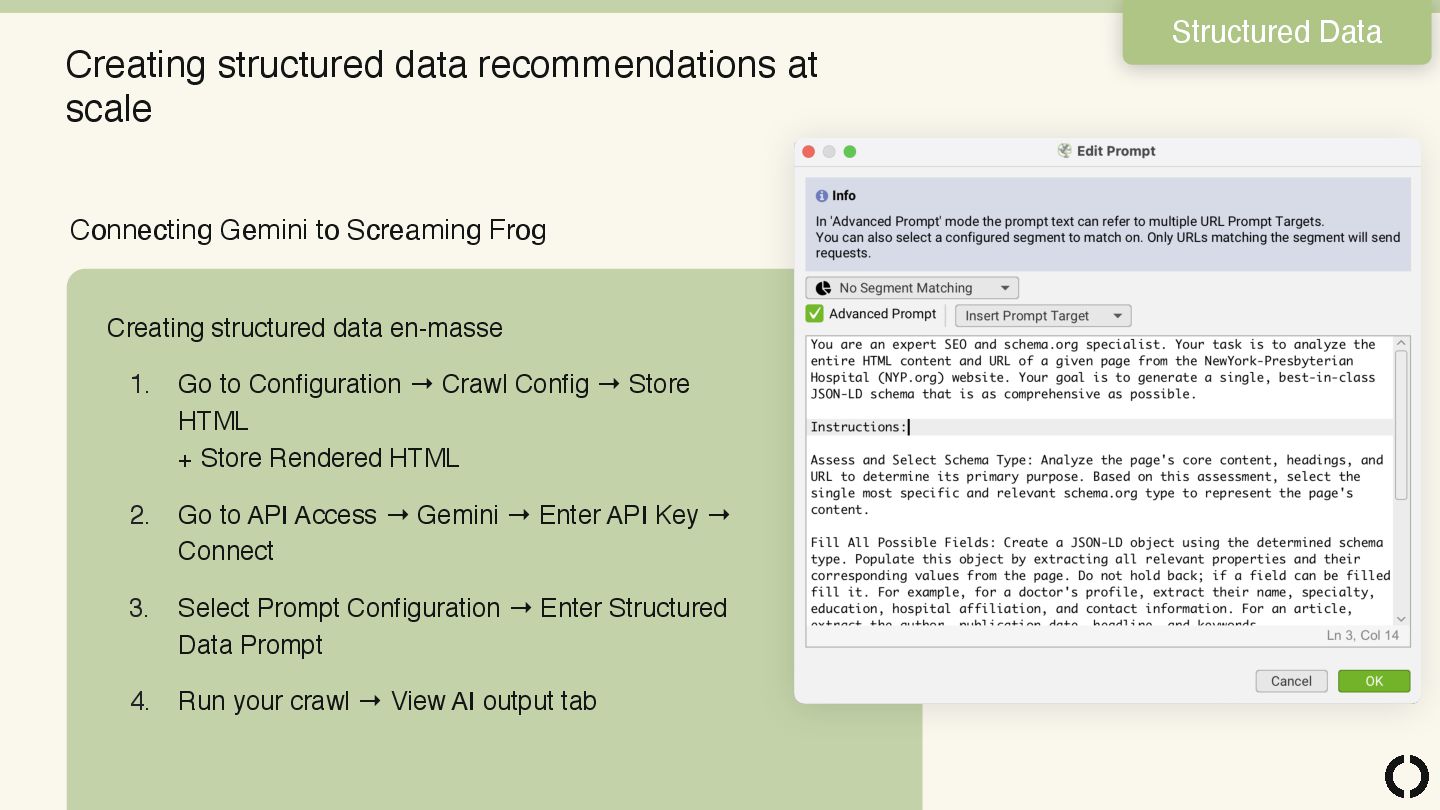1440x810 pixels.
Task: Click the 'Assess and Select Schema Type' paragraph
Action: coord(1097,485)
